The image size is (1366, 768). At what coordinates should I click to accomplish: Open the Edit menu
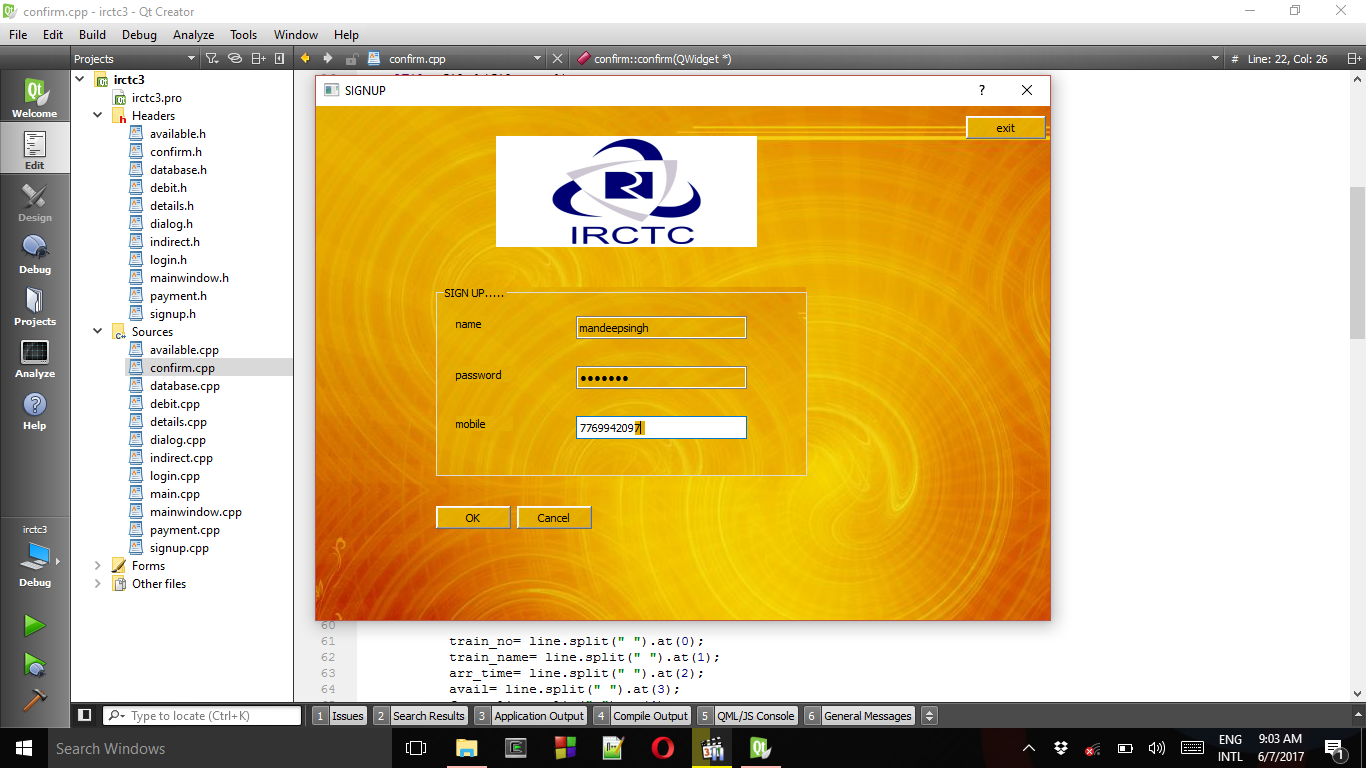[x=53, y=34]
